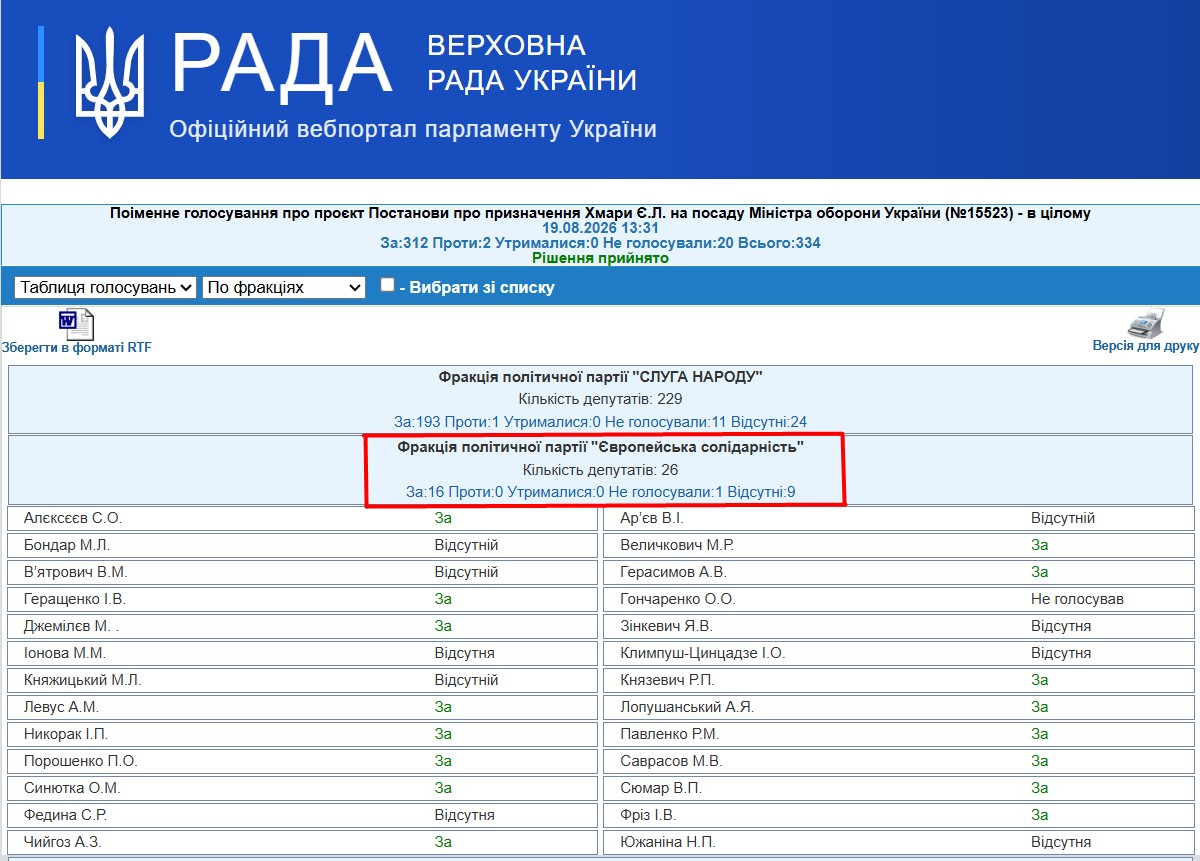Click the name Чийгоз А.З.
The width and height of the screenshot is (1200, 861).
click(63, 842)
